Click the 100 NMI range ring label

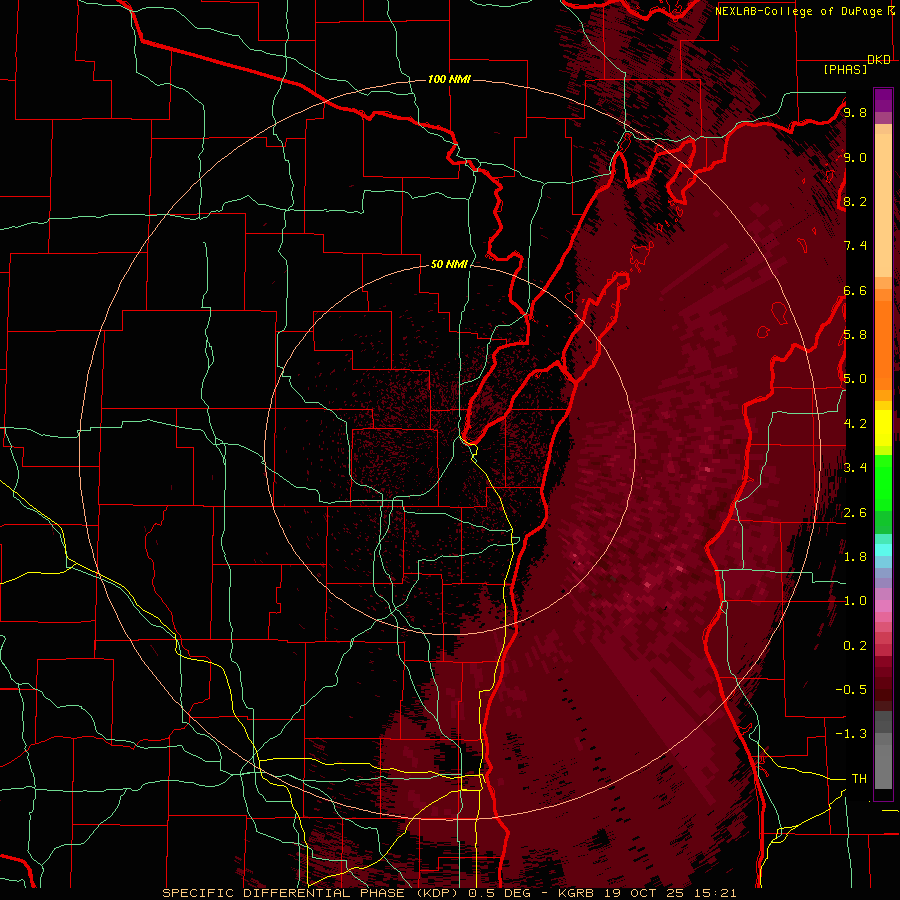pyautogui.click(x=449, y=79)
